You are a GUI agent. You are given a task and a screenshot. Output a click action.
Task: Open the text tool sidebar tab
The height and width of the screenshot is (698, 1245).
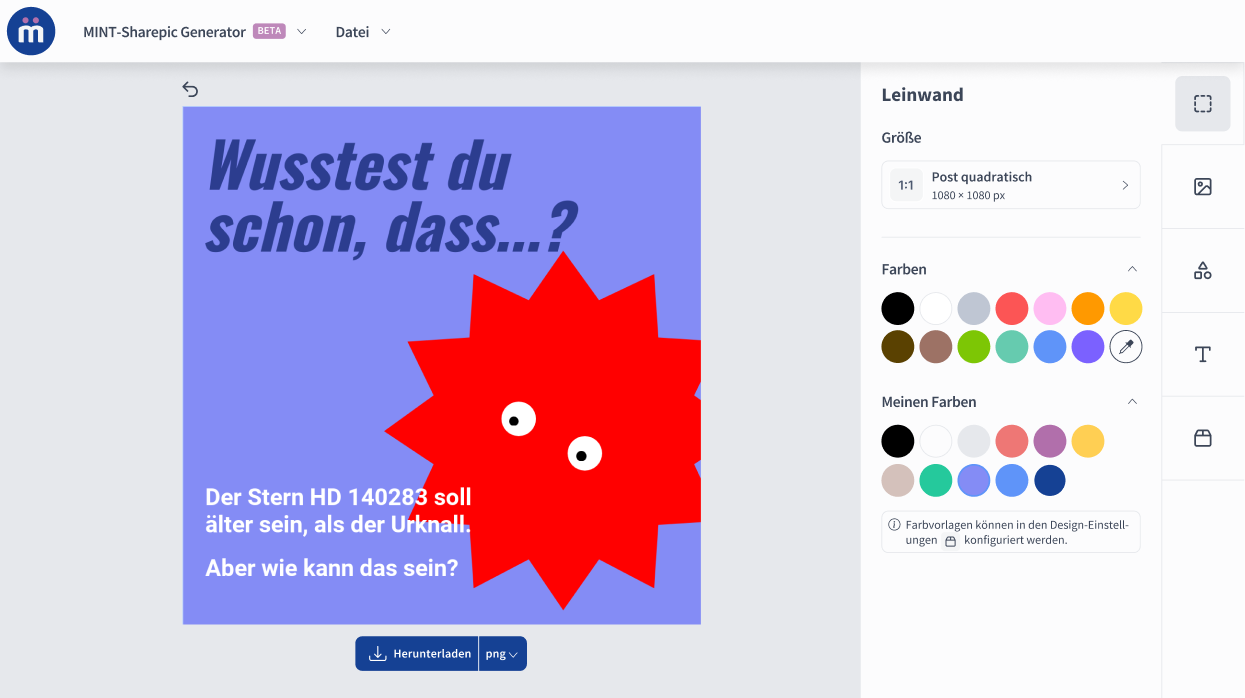click(1202, 354)
